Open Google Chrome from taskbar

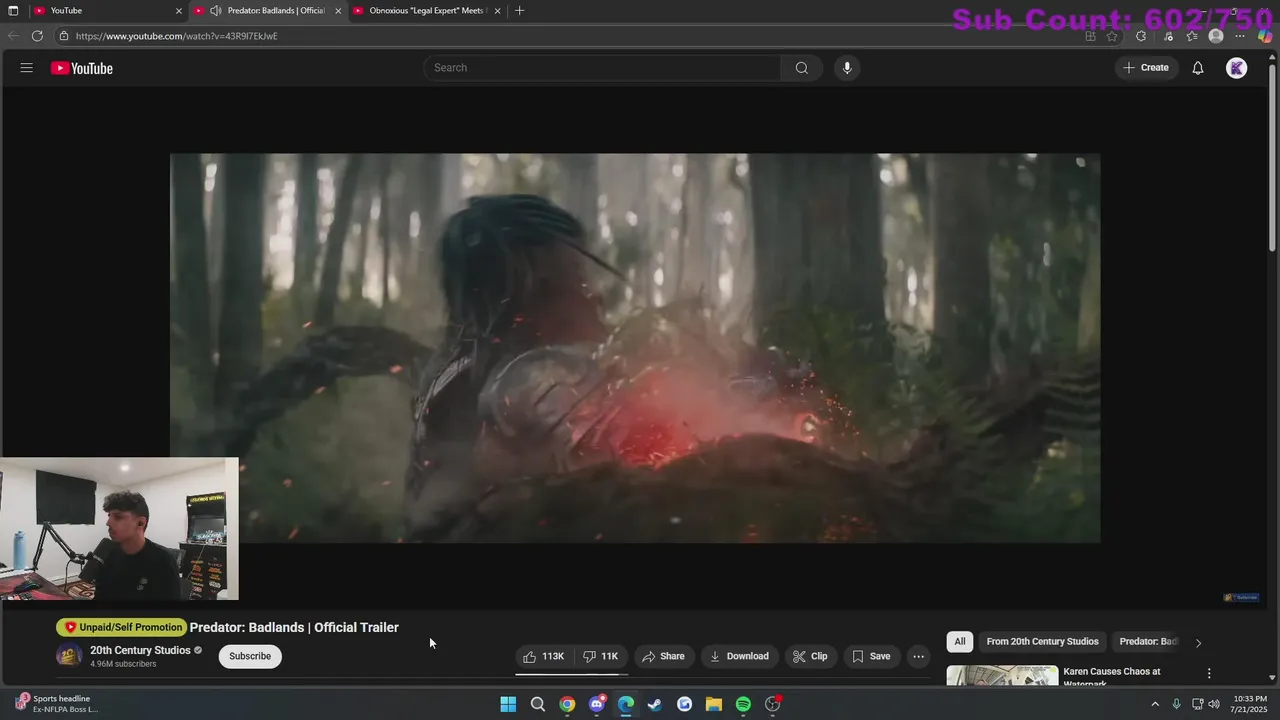(x=567, y=704)
